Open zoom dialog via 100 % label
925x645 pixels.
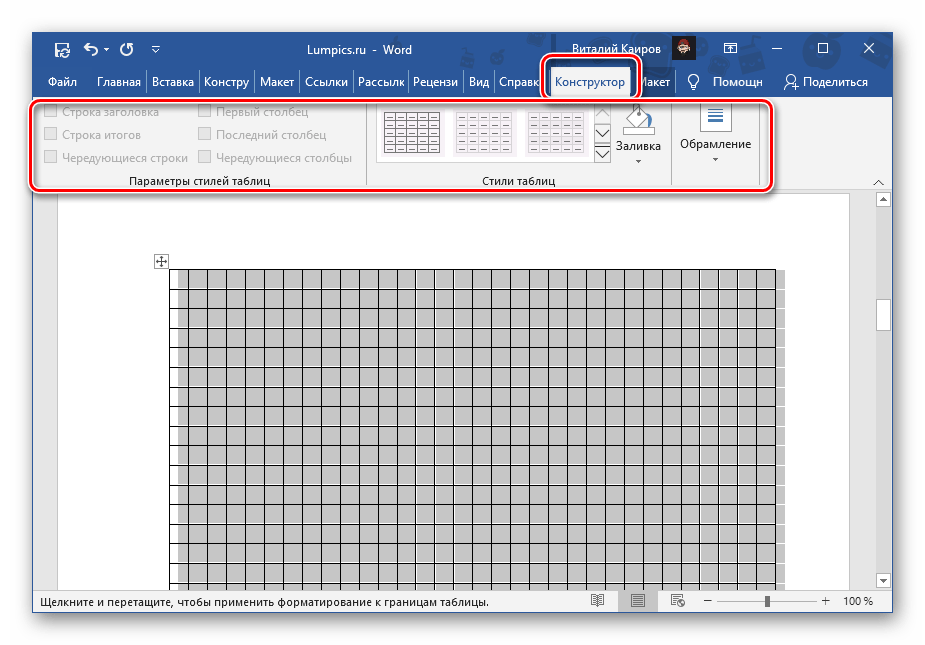(x=858, y=601)
